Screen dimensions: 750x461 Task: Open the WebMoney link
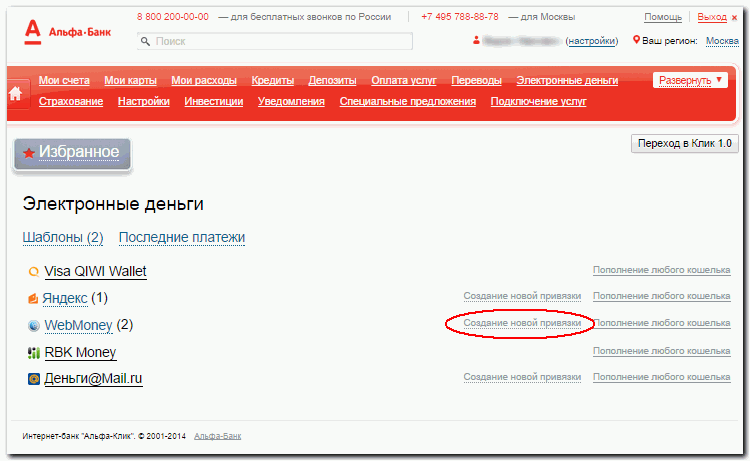[x=78, y=325]
